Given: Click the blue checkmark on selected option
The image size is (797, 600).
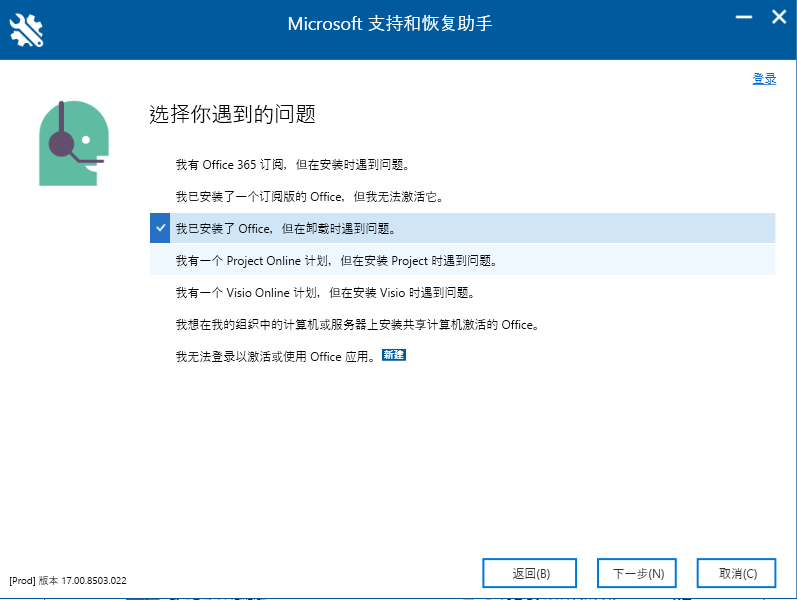Looking at the screenshot, I should pyautogui.click(x=160, y=228).
